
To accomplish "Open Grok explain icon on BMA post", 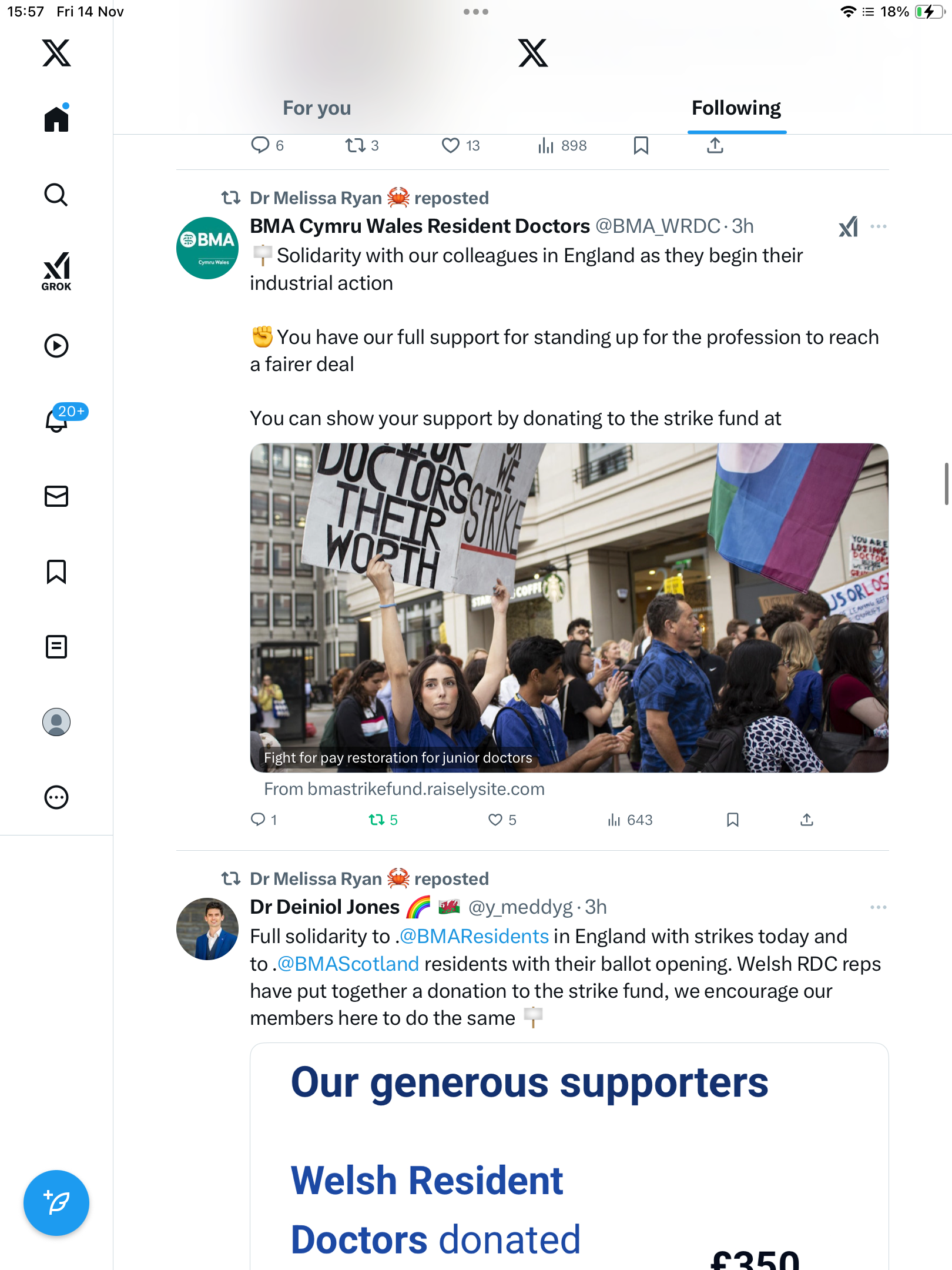I will (848, 226).
